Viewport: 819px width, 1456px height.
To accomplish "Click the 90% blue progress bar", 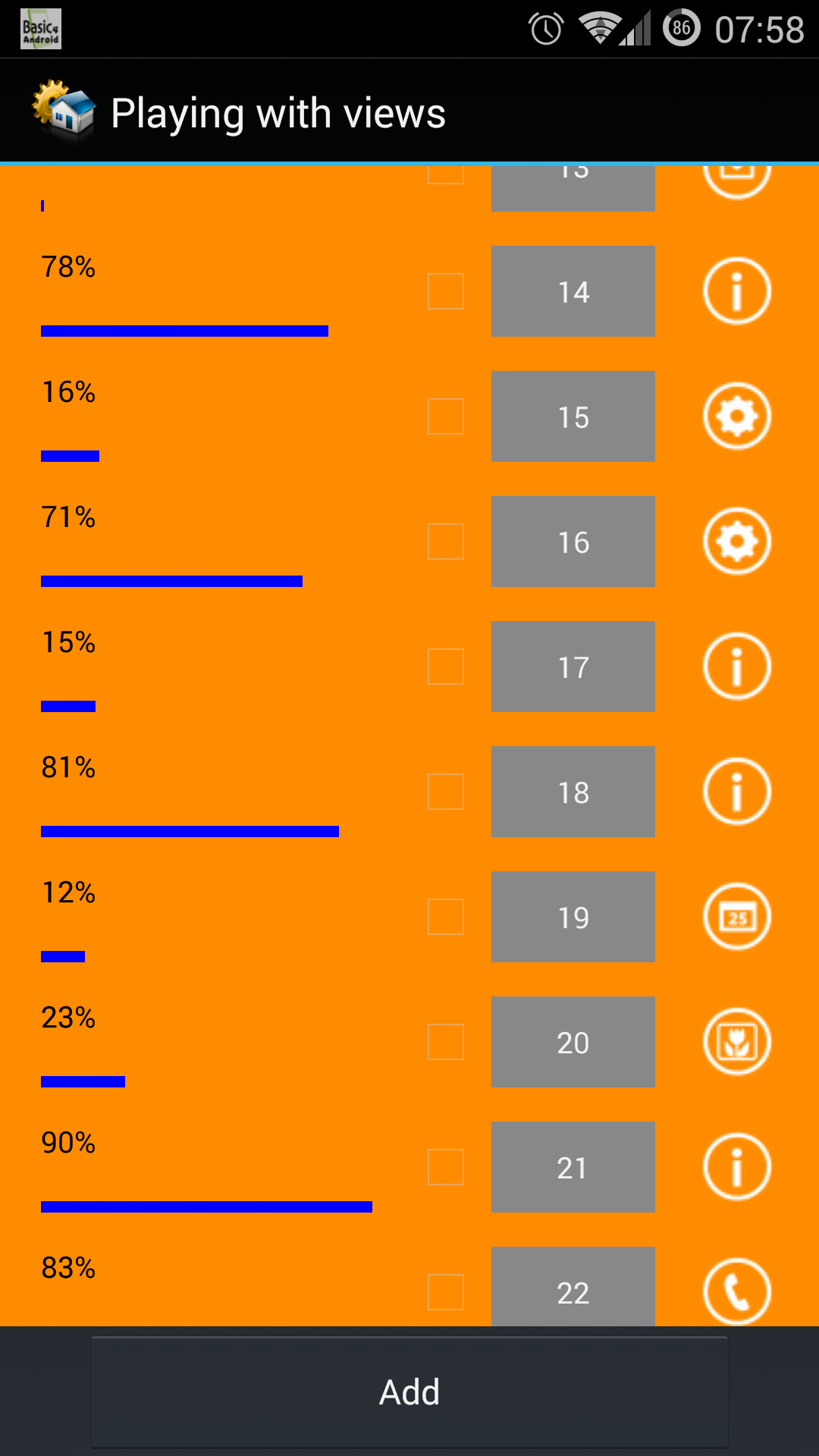I will coord(206,1207).
